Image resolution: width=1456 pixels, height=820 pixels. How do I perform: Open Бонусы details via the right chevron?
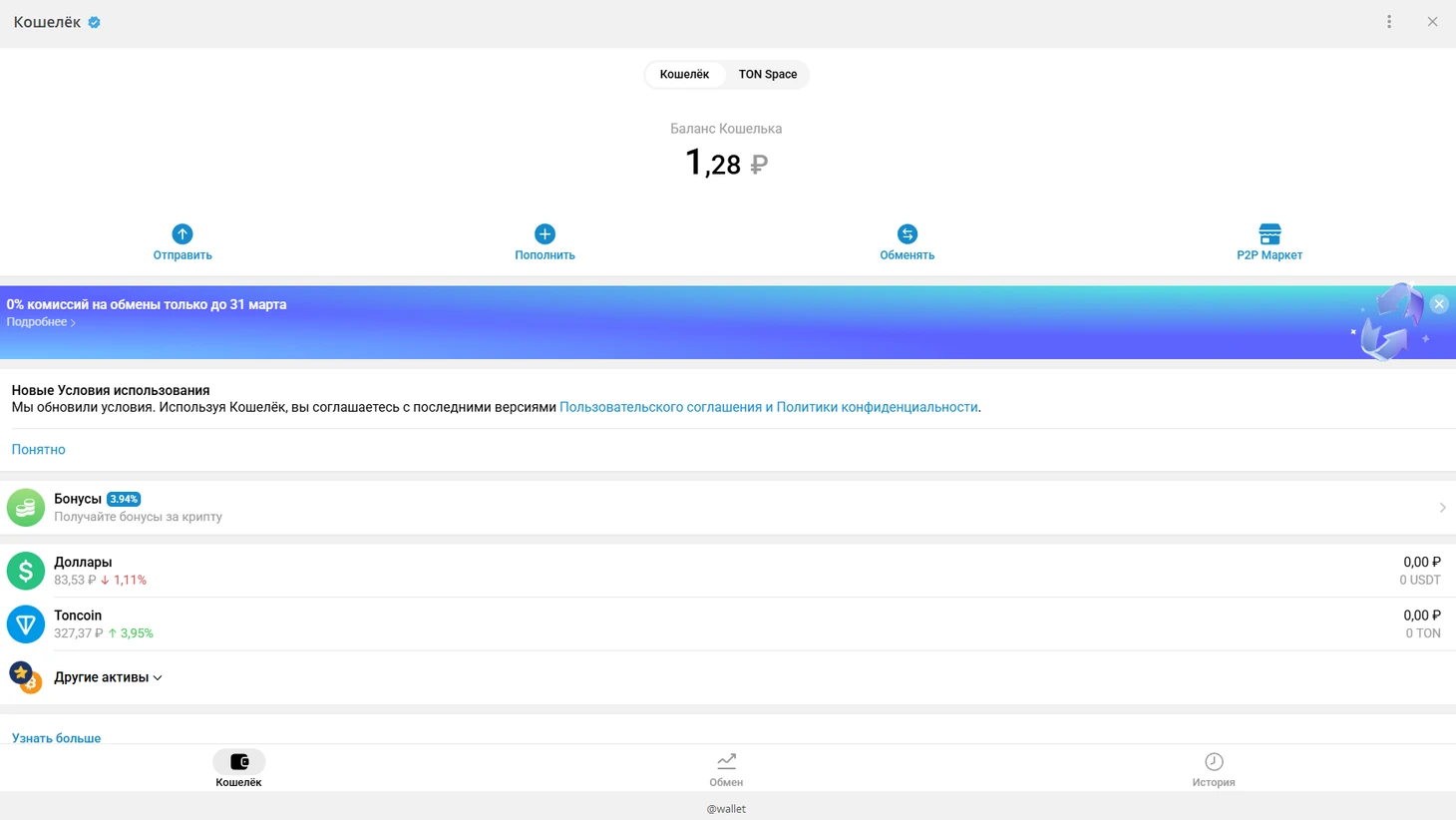1442,508
